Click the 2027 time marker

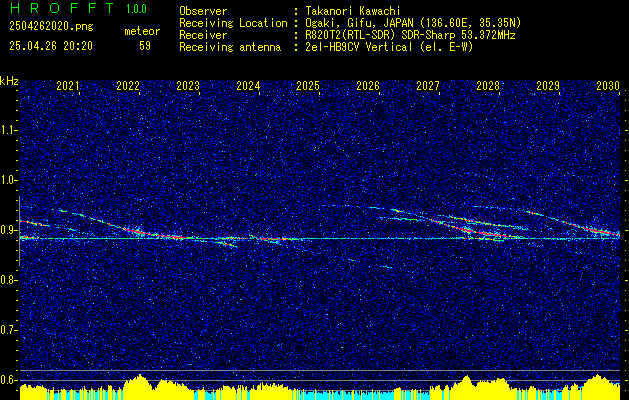point(428,86)
